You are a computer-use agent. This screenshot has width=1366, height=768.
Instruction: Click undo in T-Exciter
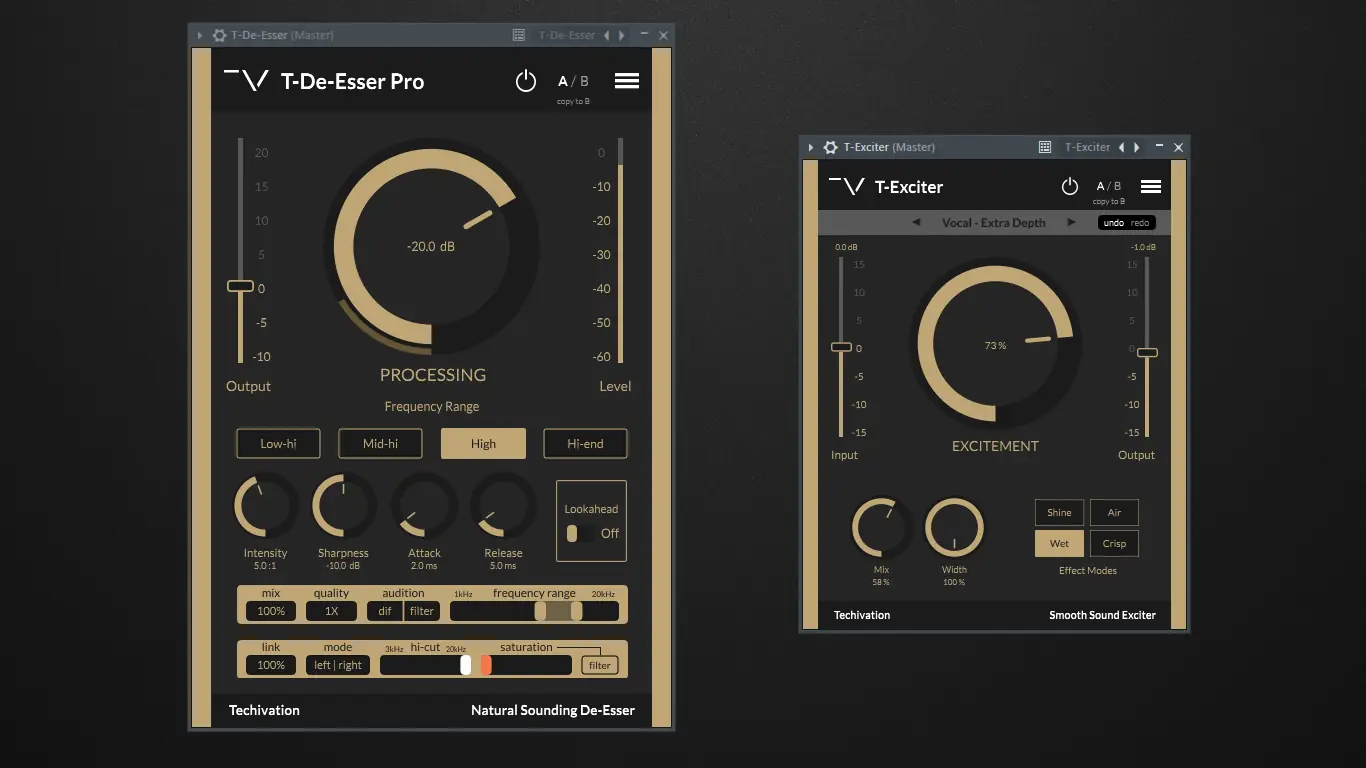click(x=1113, y=223)
